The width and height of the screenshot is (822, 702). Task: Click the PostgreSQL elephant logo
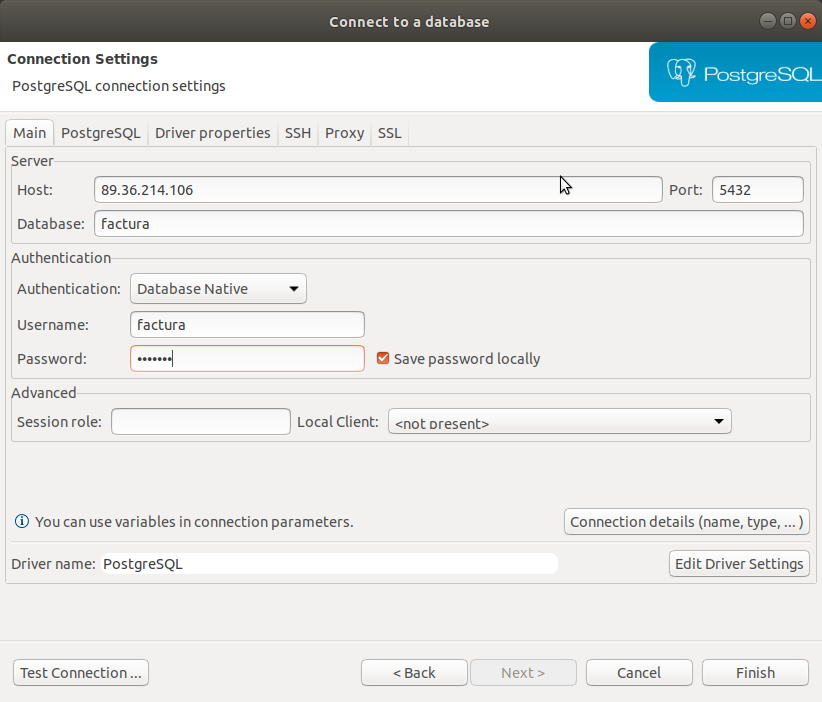(x=682, y=72)
